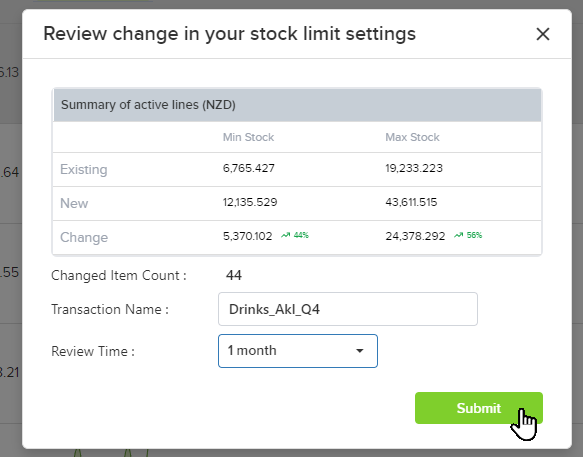Click the 44% Min Stock change indicator
Screen dimensions: 583x457
pyautogui.click(x=301, y=235)
